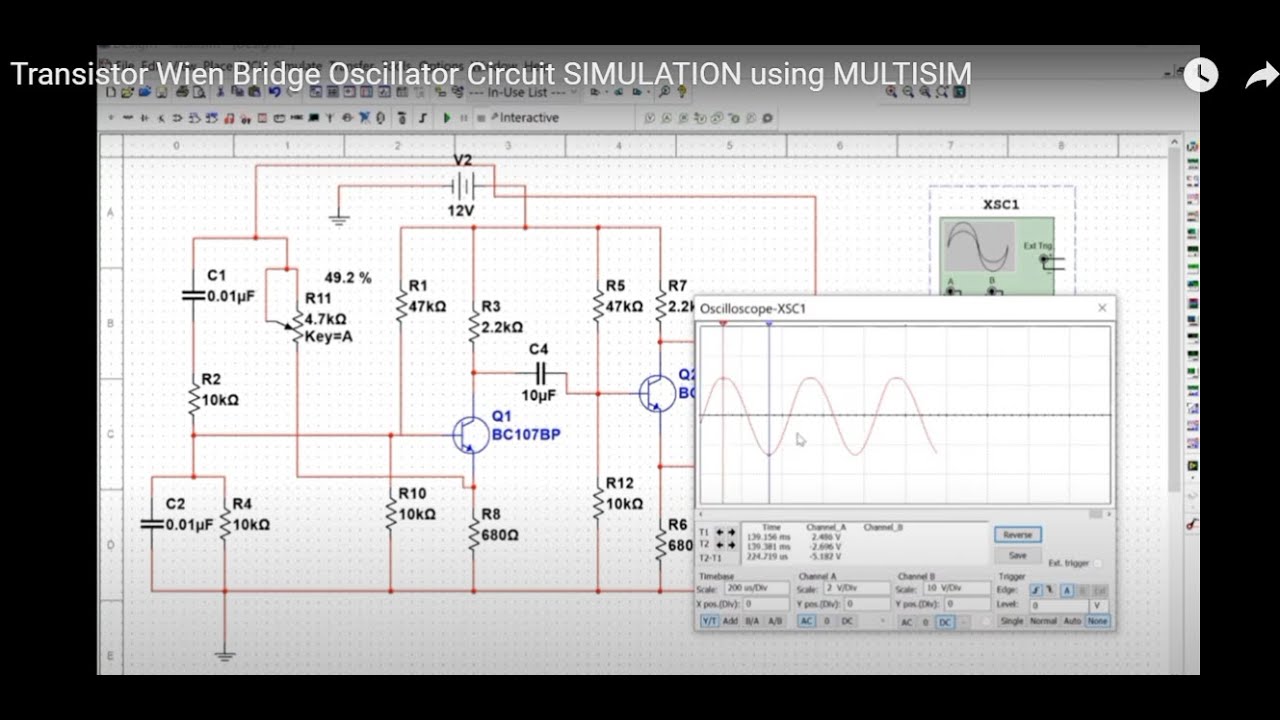Set Channel B coupling to AC
1280x720 pixels.
tap(907, 622)
